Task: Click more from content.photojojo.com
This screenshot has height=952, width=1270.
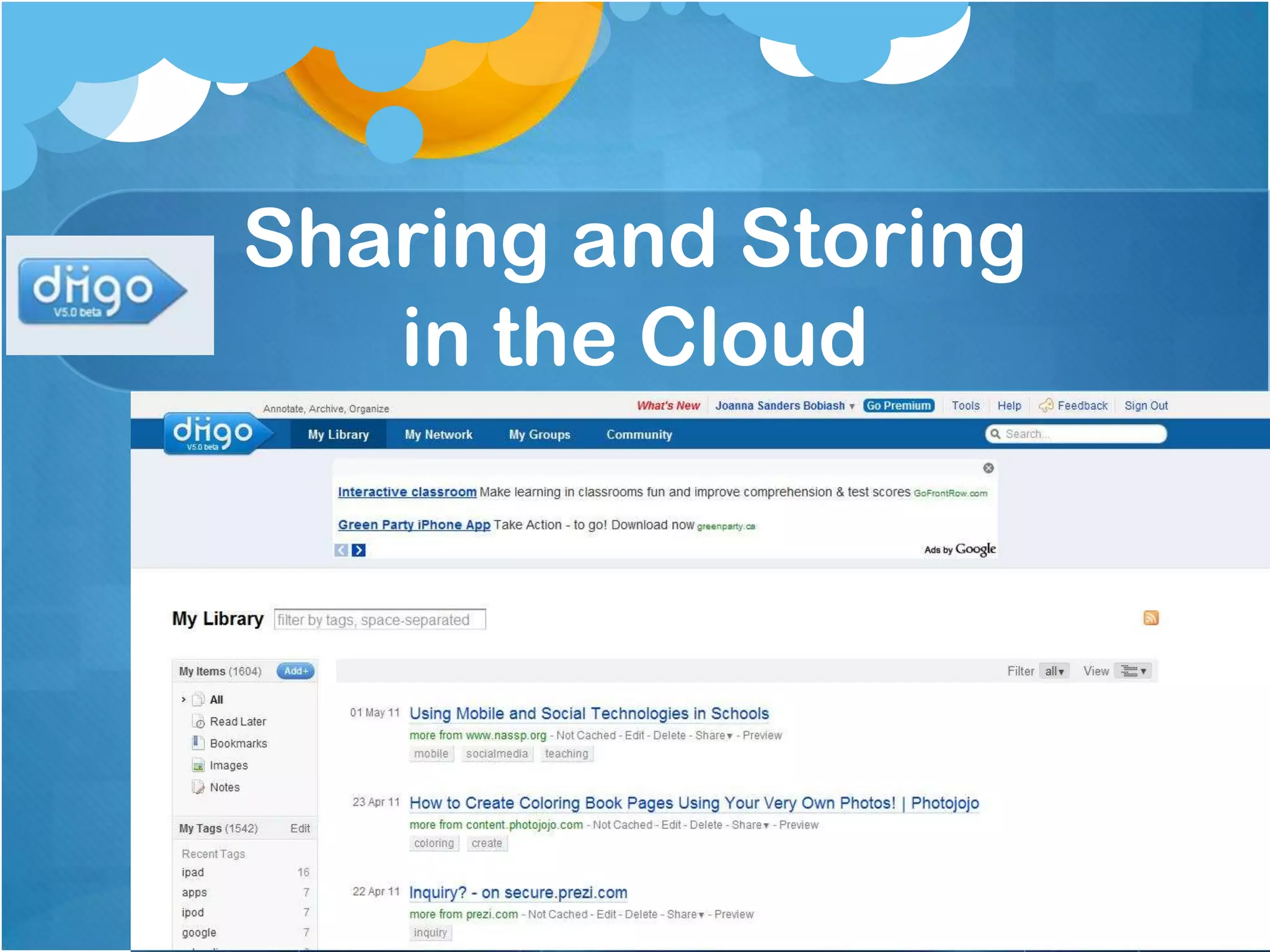Action: point(496,825)
